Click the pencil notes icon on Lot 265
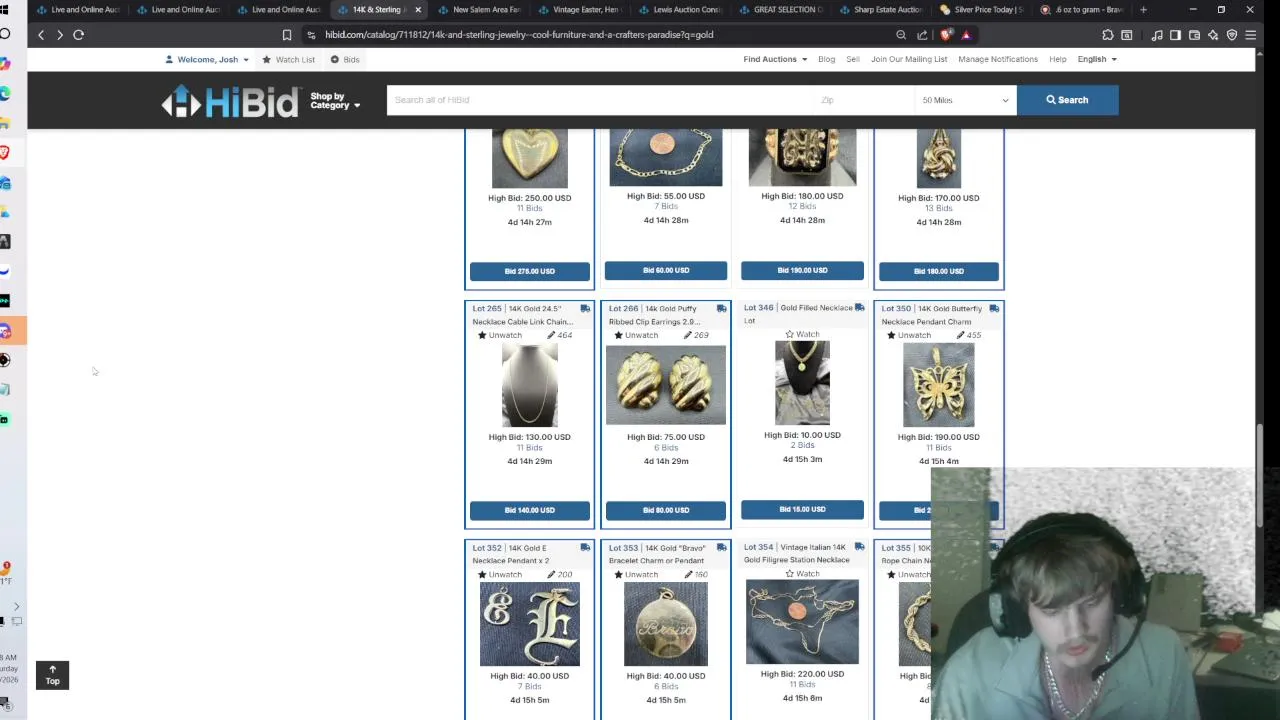This screenshot has width=1280, height=720. (x=551, y=335)
